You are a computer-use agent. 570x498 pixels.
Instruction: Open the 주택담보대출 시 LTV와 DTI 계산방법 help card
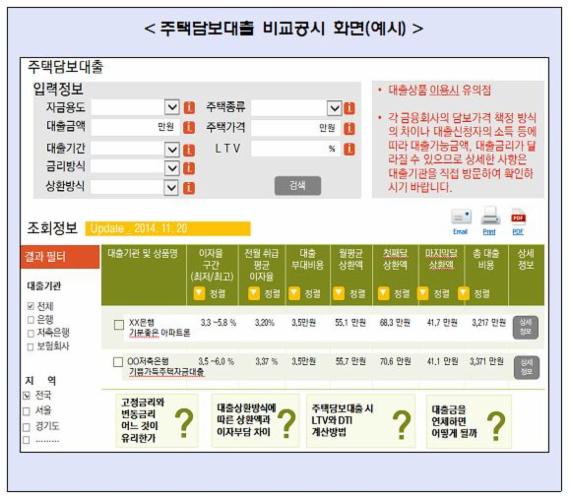(361, 421)
